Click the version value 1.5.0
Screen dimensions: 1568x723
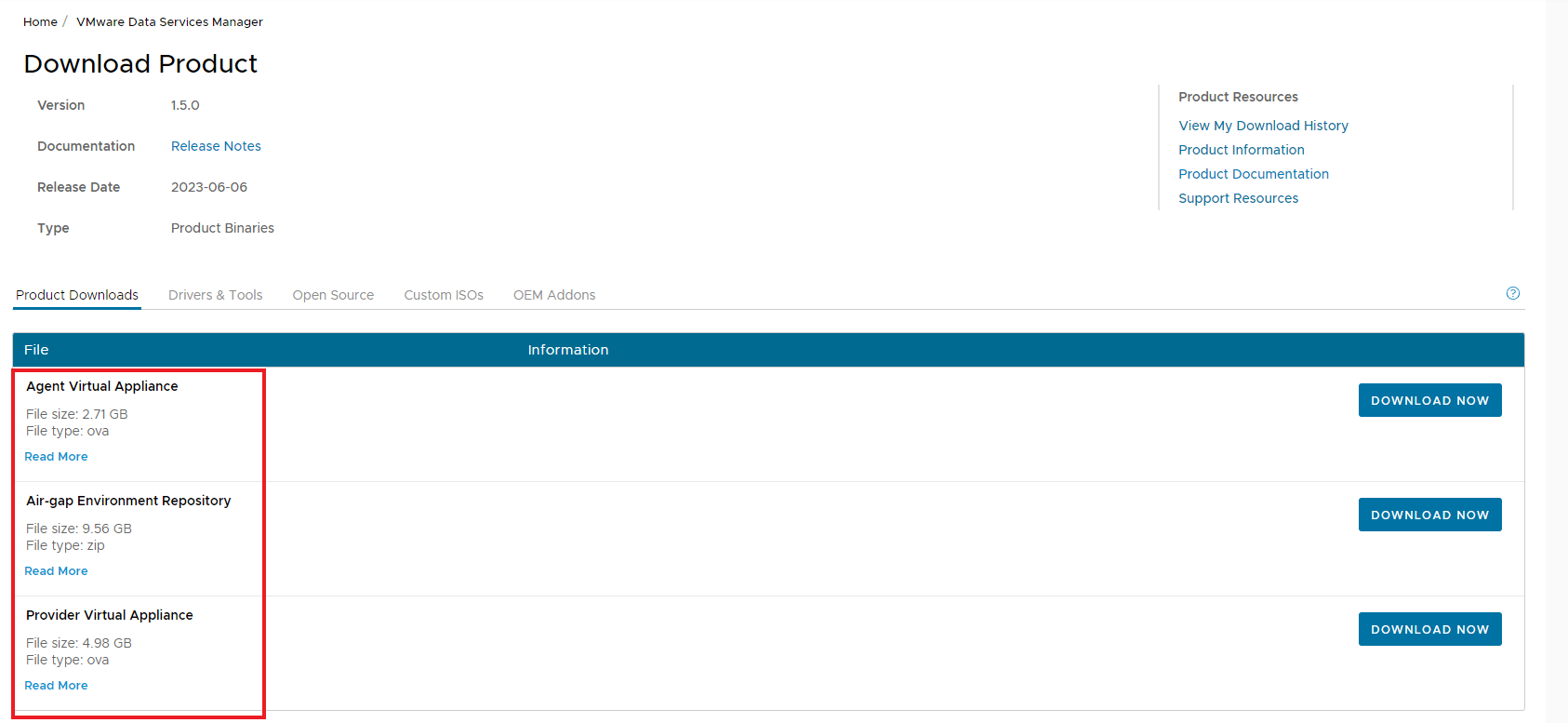pos(185,105)
